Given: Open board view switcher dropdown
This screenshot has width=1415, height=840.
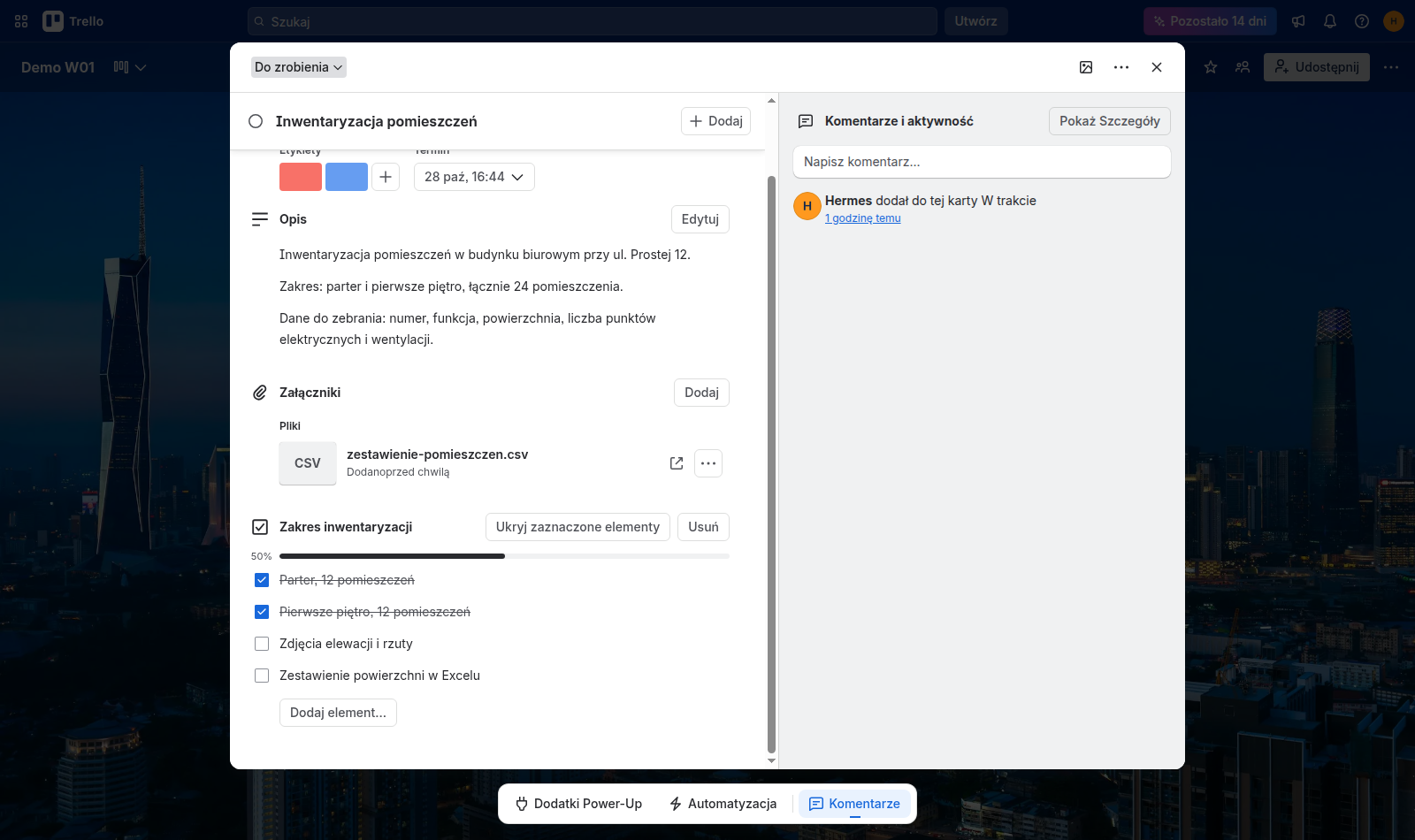Looking at the screenshot, I should [130, 67].
